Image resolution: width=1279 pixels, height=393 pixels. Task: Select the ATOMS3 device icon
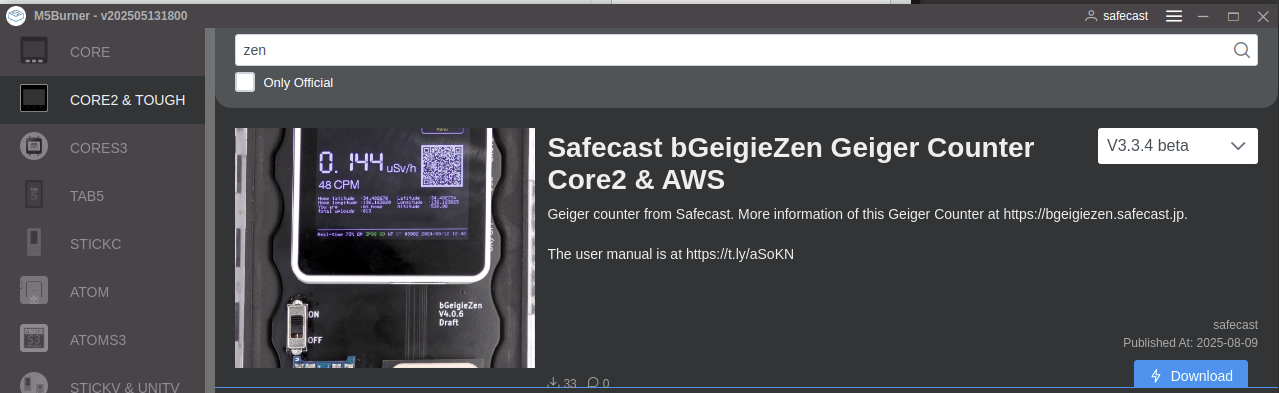point(34,339)
